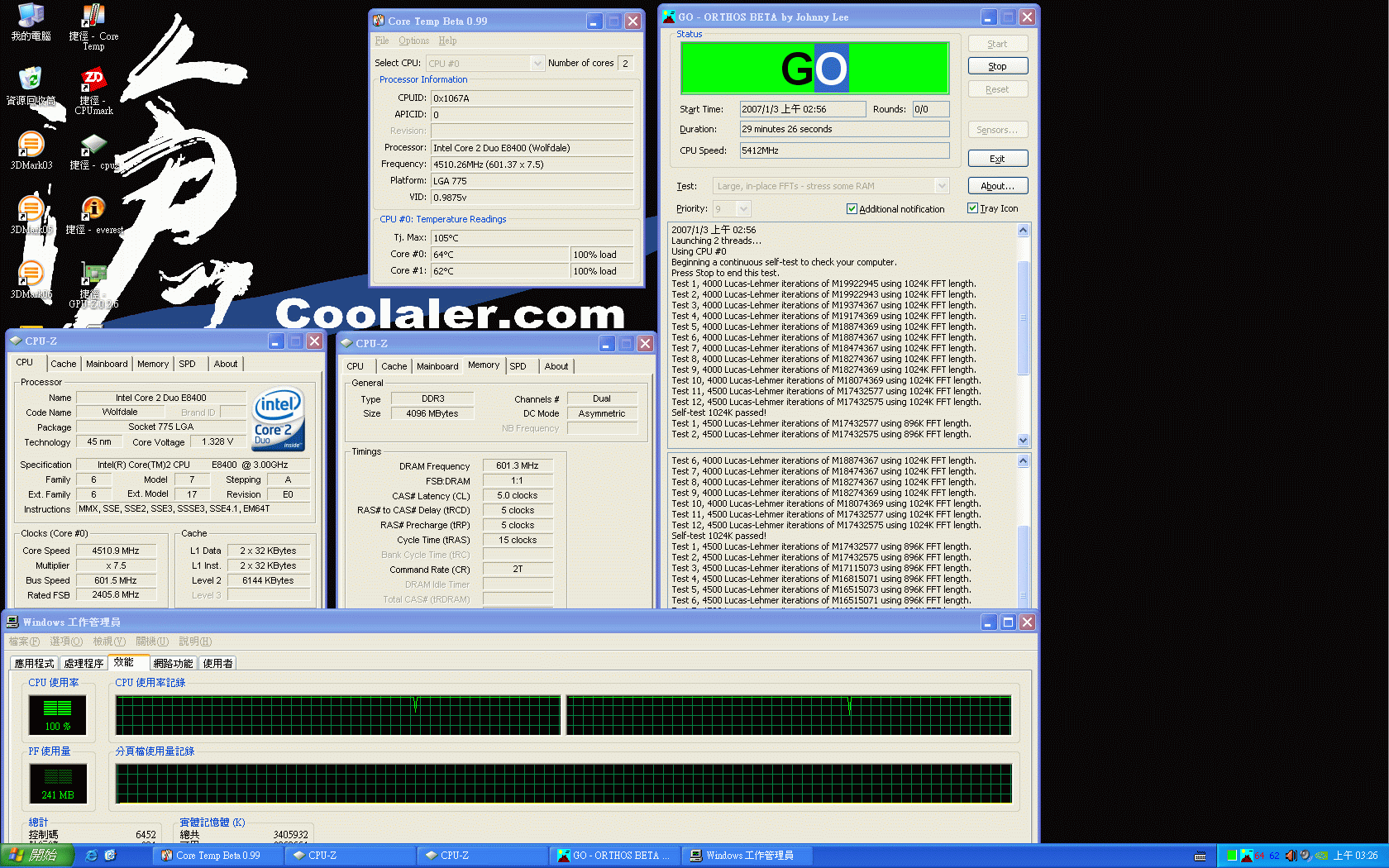Click the system clock showing 上午 03:26

coord(1355,856)
